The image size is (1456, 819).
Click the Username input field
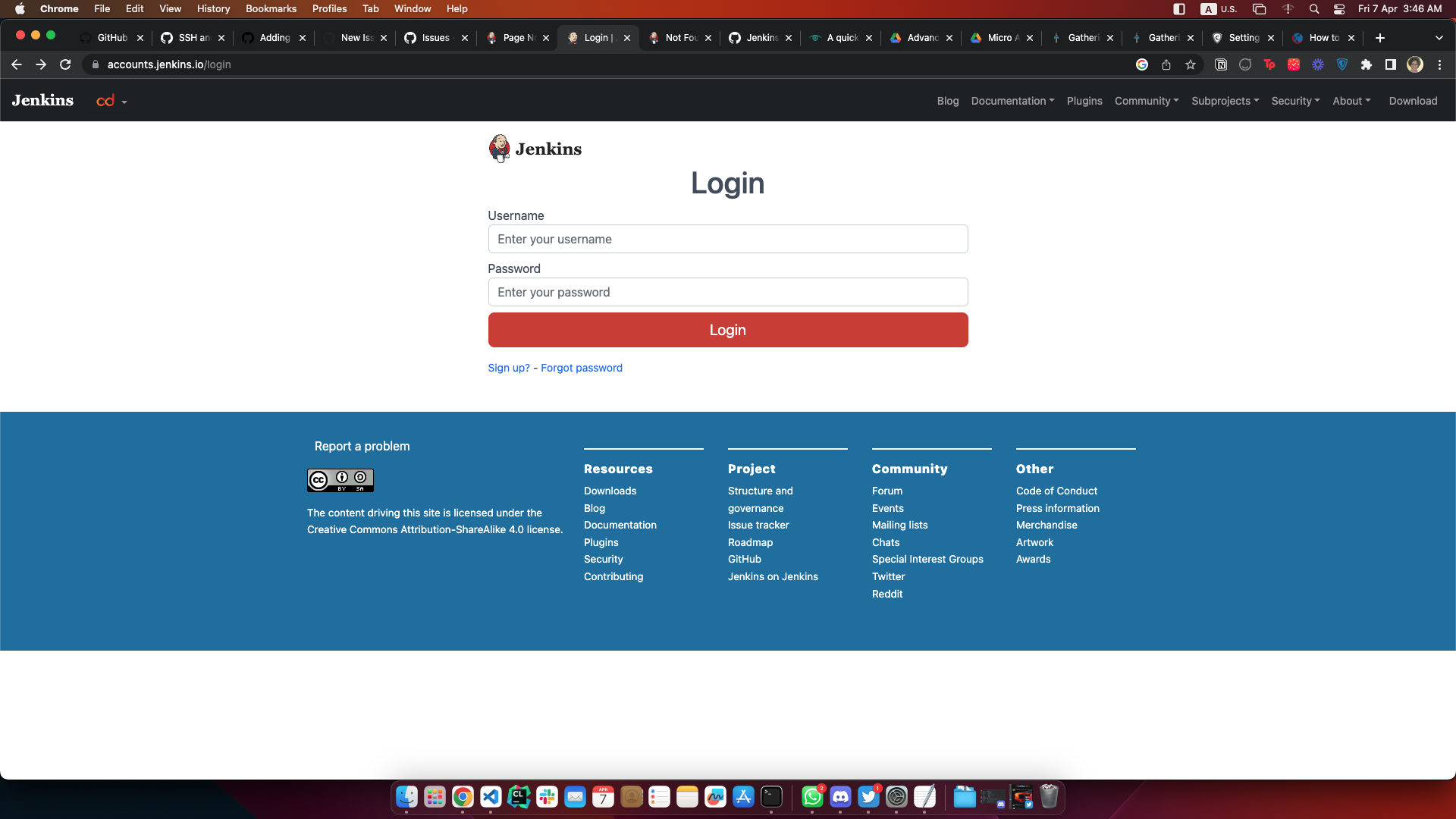click(727, 239)
